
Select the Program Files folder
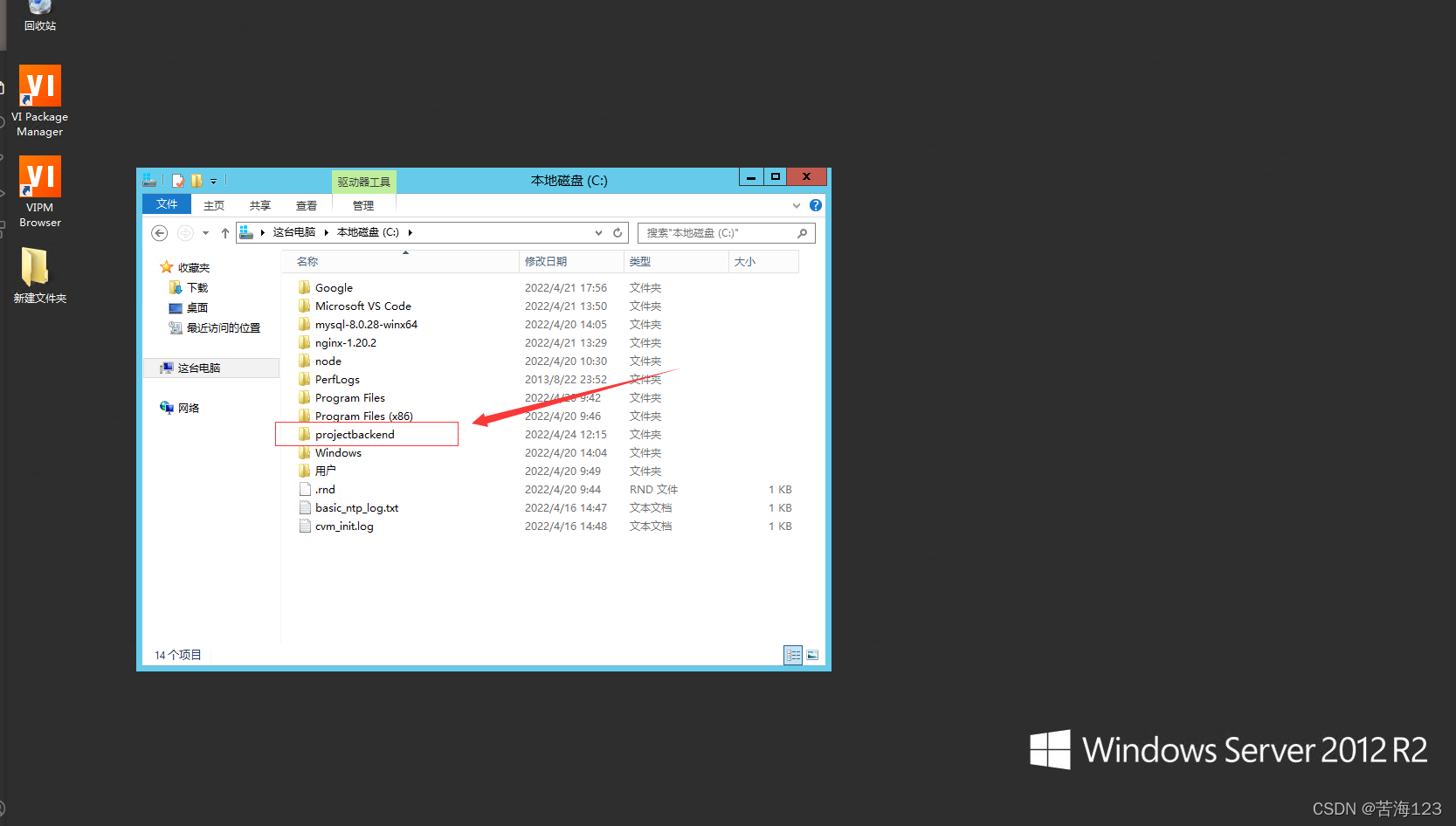click(341, 397)
